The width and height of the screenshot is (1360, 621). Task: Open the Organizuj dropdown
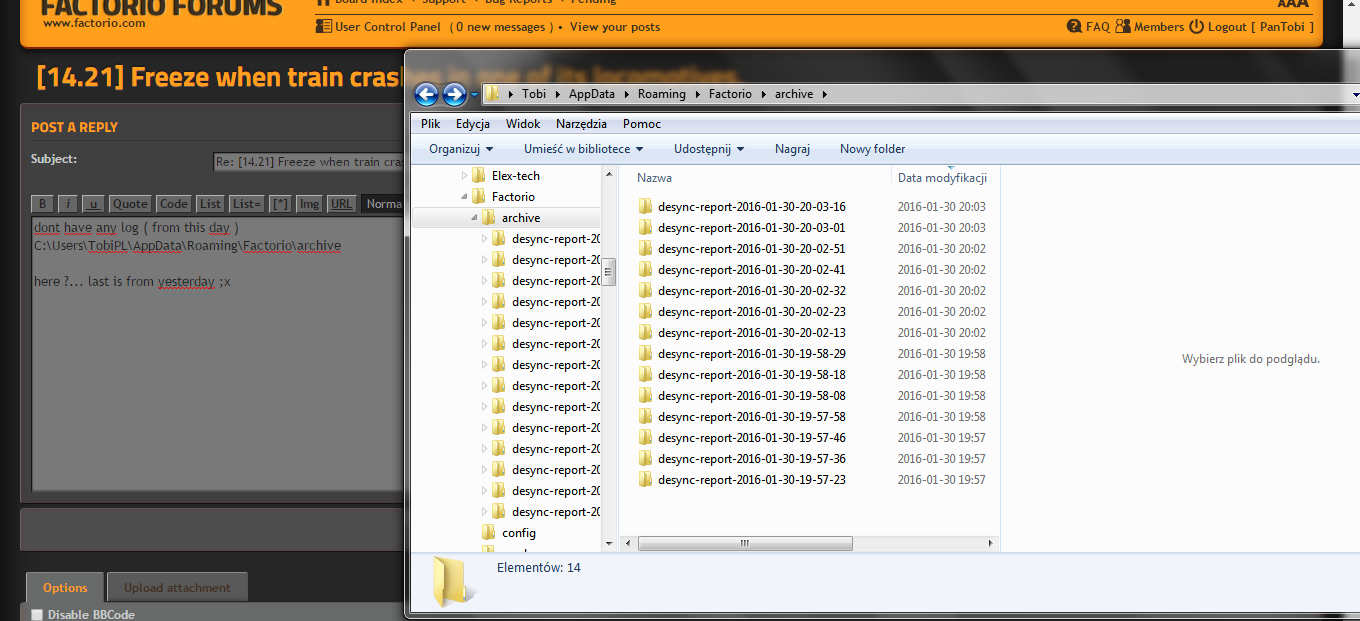pyautogui.click(x=461, y=149)
